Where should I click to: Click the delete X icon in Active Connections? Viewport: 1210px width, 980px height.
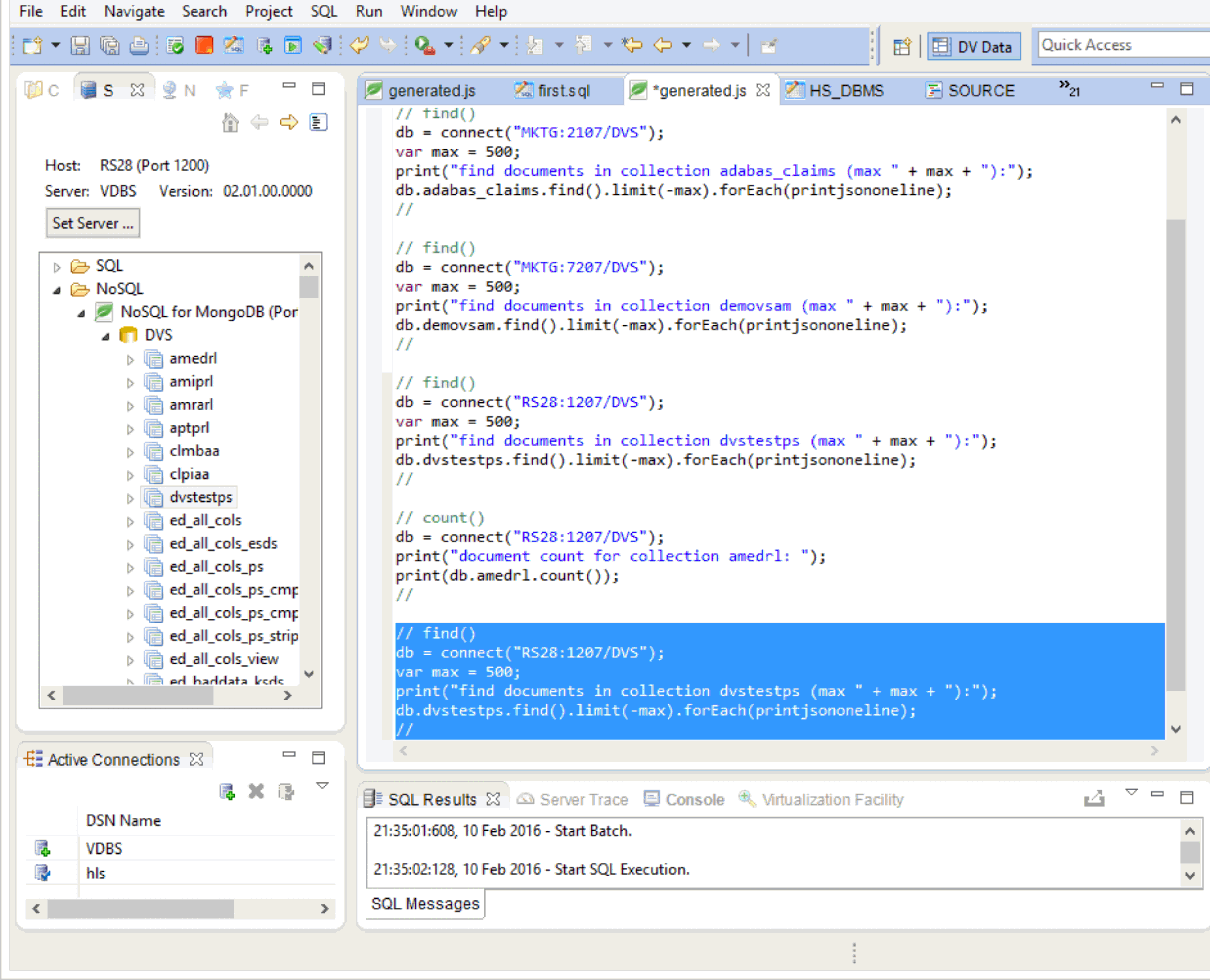(256, 791)
